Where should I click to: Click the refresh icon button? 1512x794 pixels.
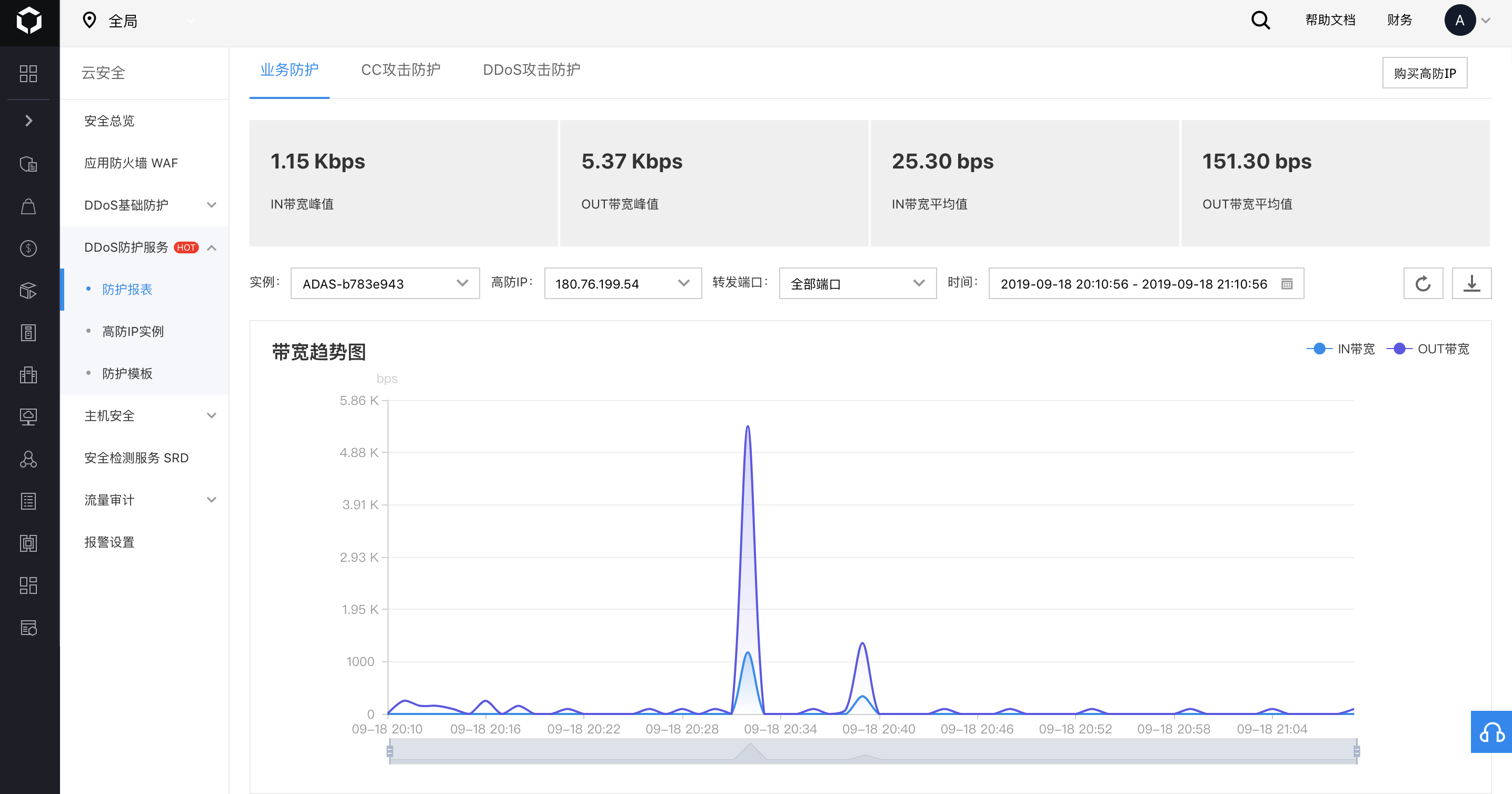[1423, 284]
